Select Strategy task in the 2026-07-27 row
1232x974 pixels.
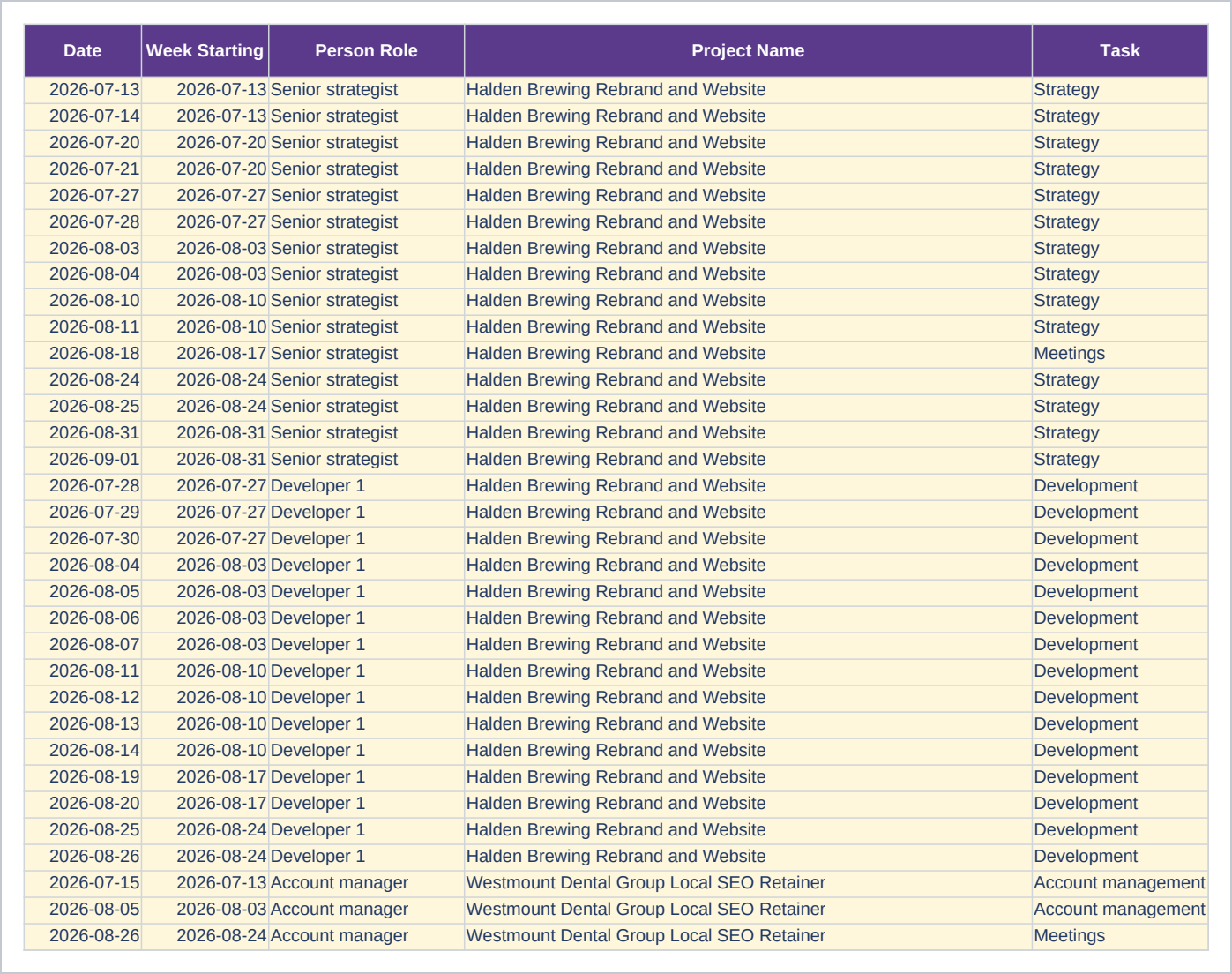[x=1120, y=196]
